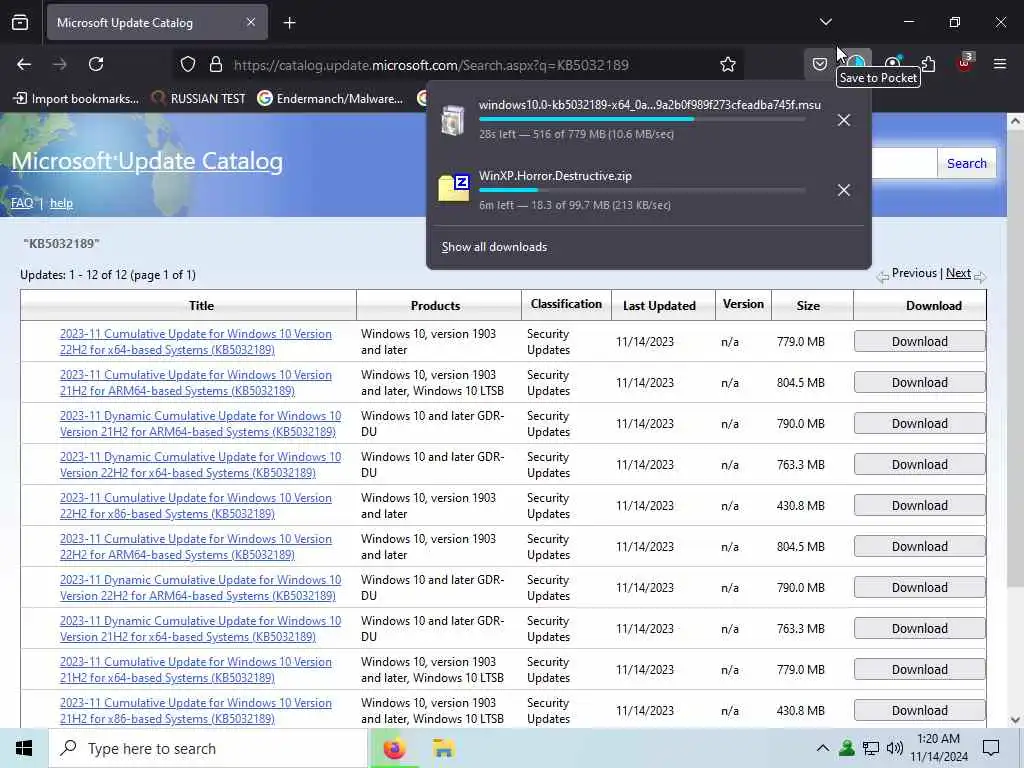The height and width of the screenshot is (768, 1024).
Task: Open Cumulative Update 22H2 x64-based link
Action: pyautogui.click(x=196, y=342)
